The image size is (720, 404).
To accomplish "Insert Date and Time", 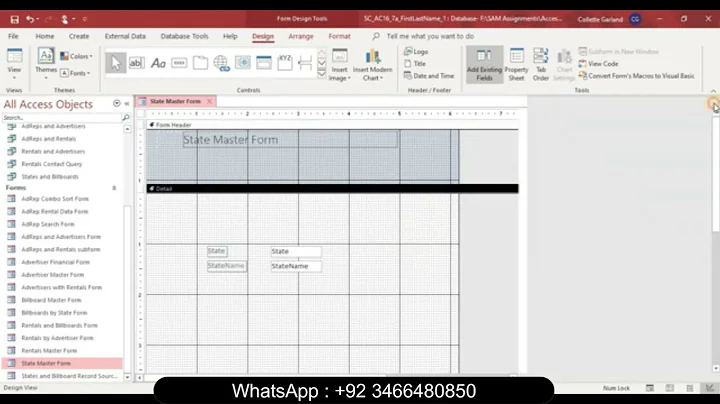I will pos(429,76).
